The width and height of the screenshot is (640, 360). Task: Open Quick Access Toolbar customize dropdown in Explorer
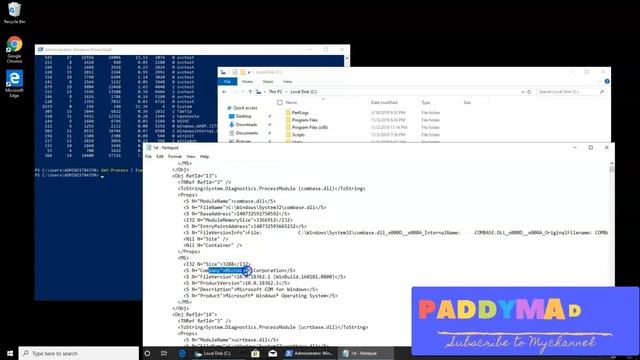[249, 72]
